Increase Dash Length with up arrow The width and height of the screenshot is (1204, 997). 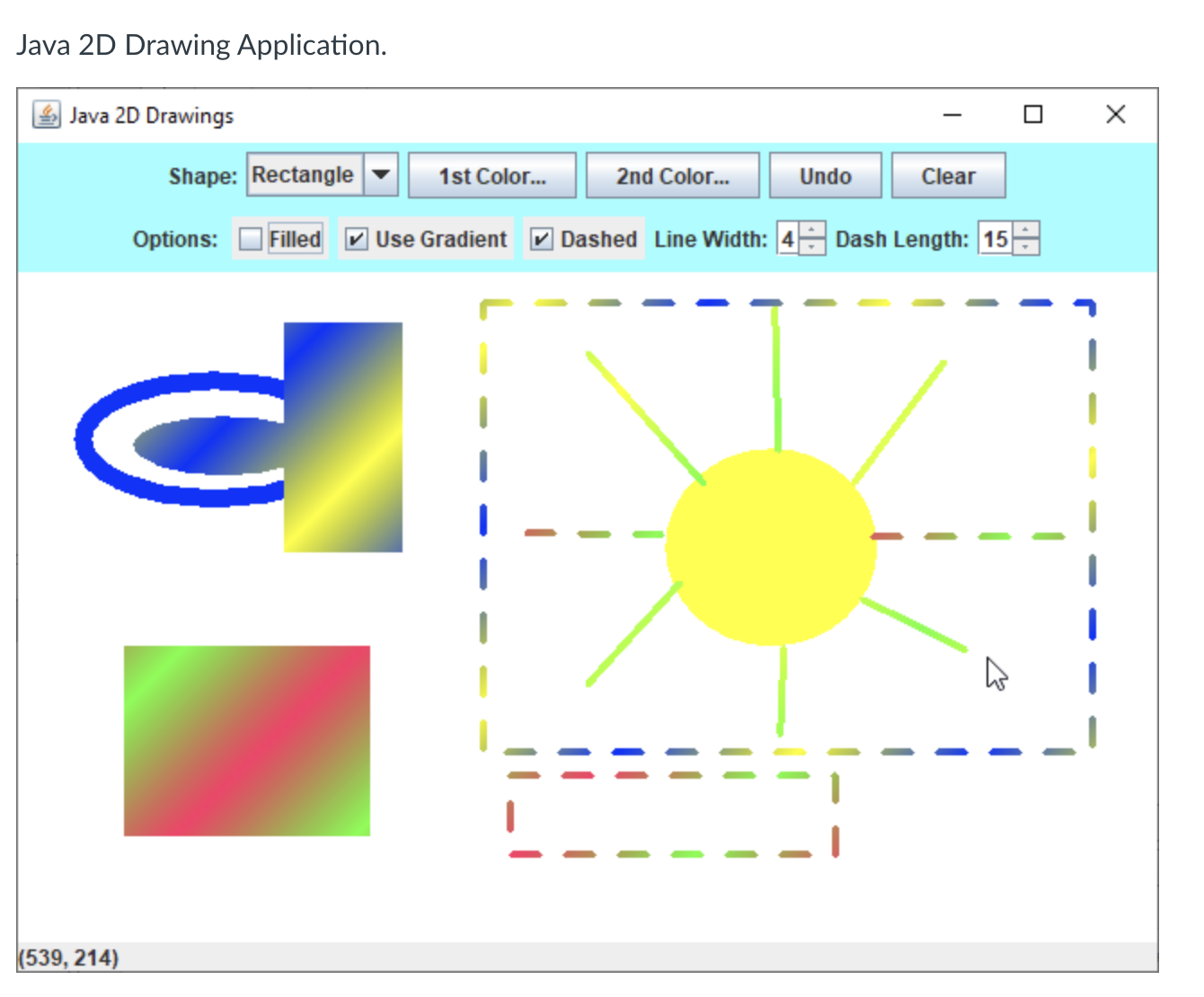point(1026,230)
